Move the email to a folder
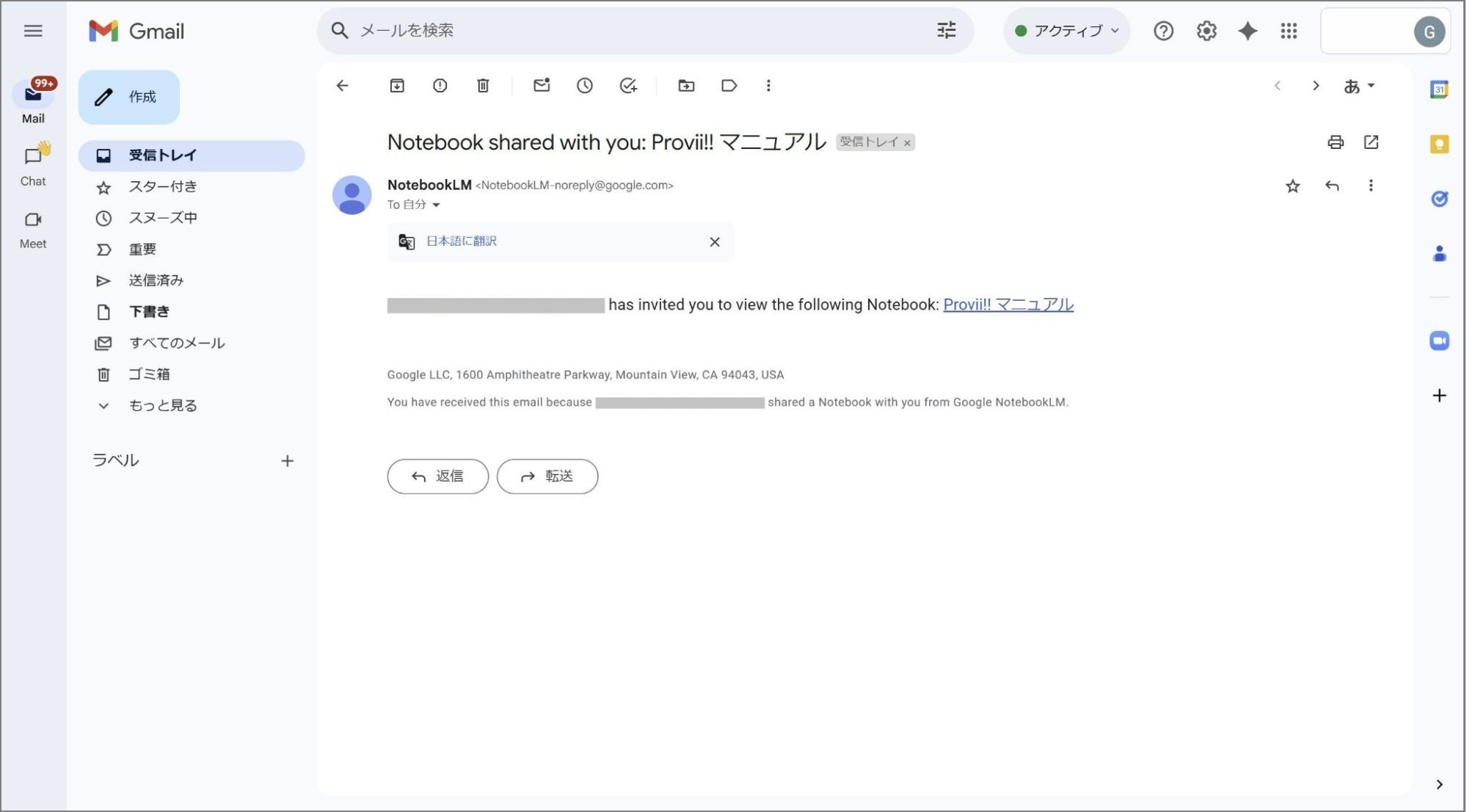The width and height of the screenshot is (1467, 812). click(x=686, y=86)
